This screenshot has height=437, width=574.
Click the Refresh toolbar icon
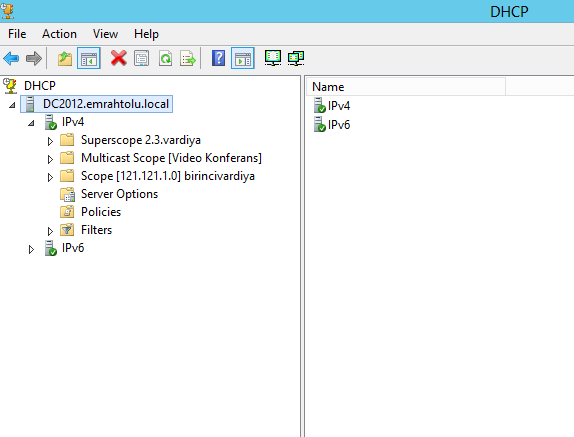coord(165,58)
